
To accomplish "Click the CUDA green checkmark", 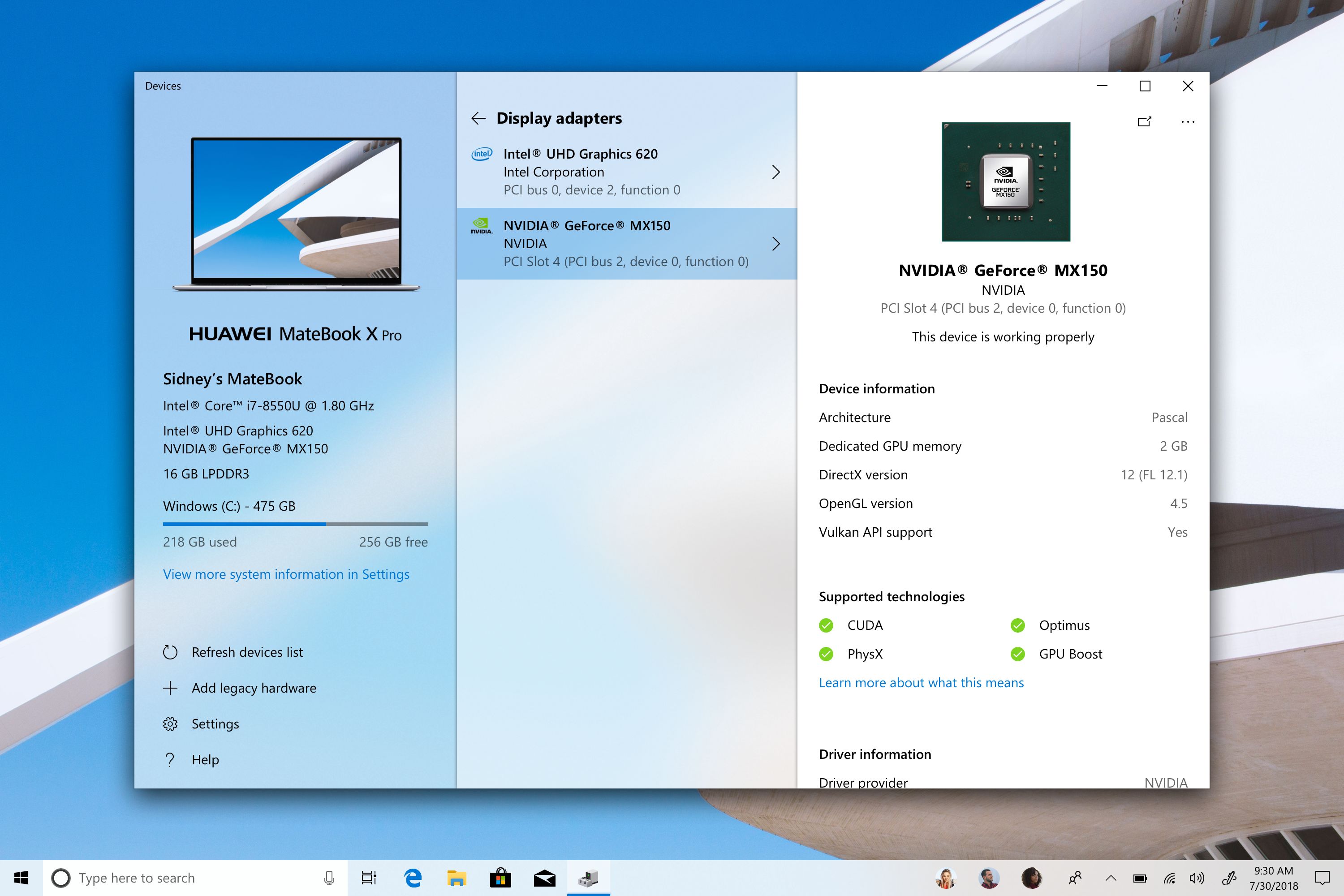I will (x=826, y=625).
